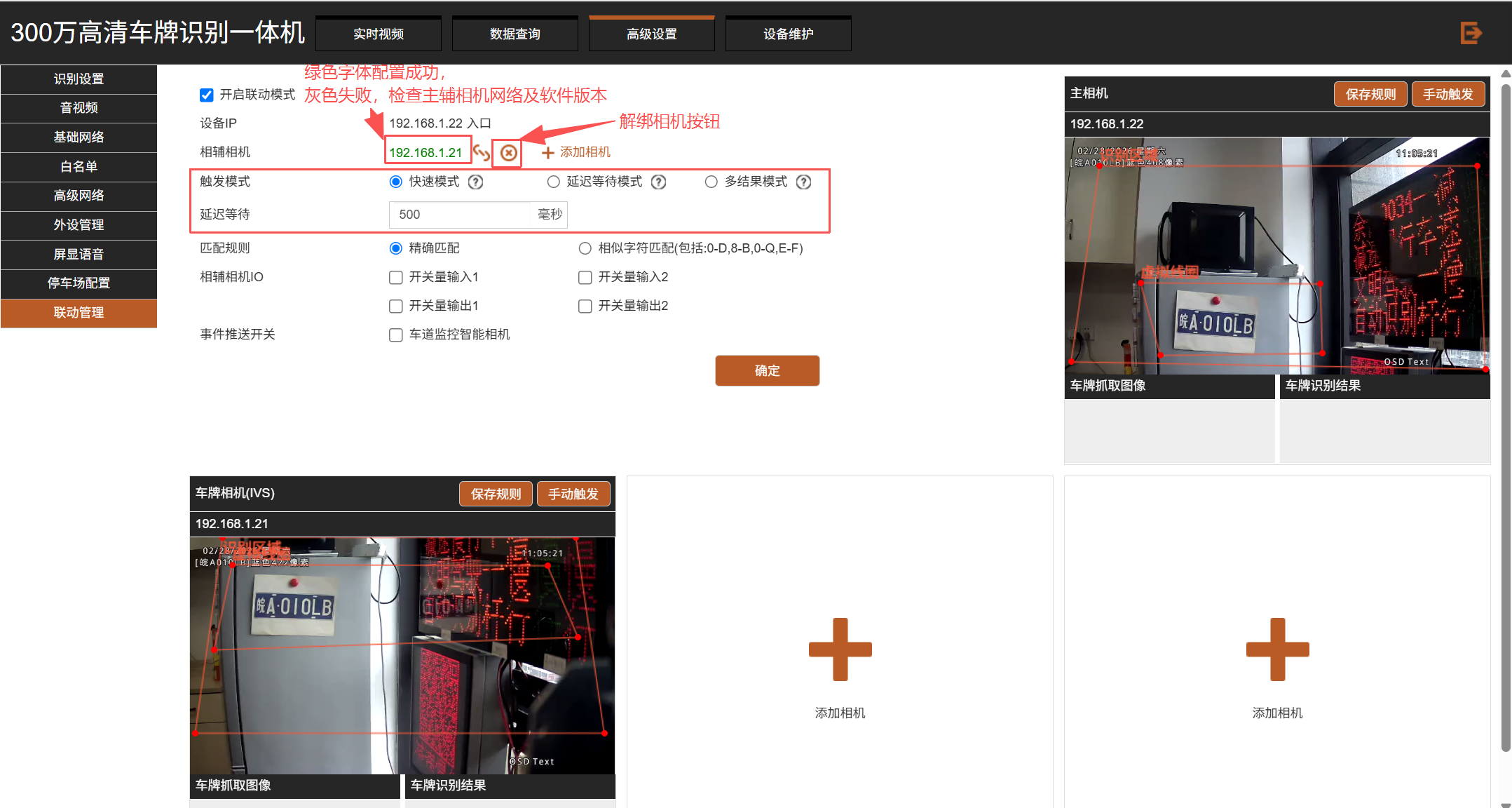This screenshot has width=1512, height=808.
Task: Check 车道监控智能相机 checkbox
Action: coord(396,335)
